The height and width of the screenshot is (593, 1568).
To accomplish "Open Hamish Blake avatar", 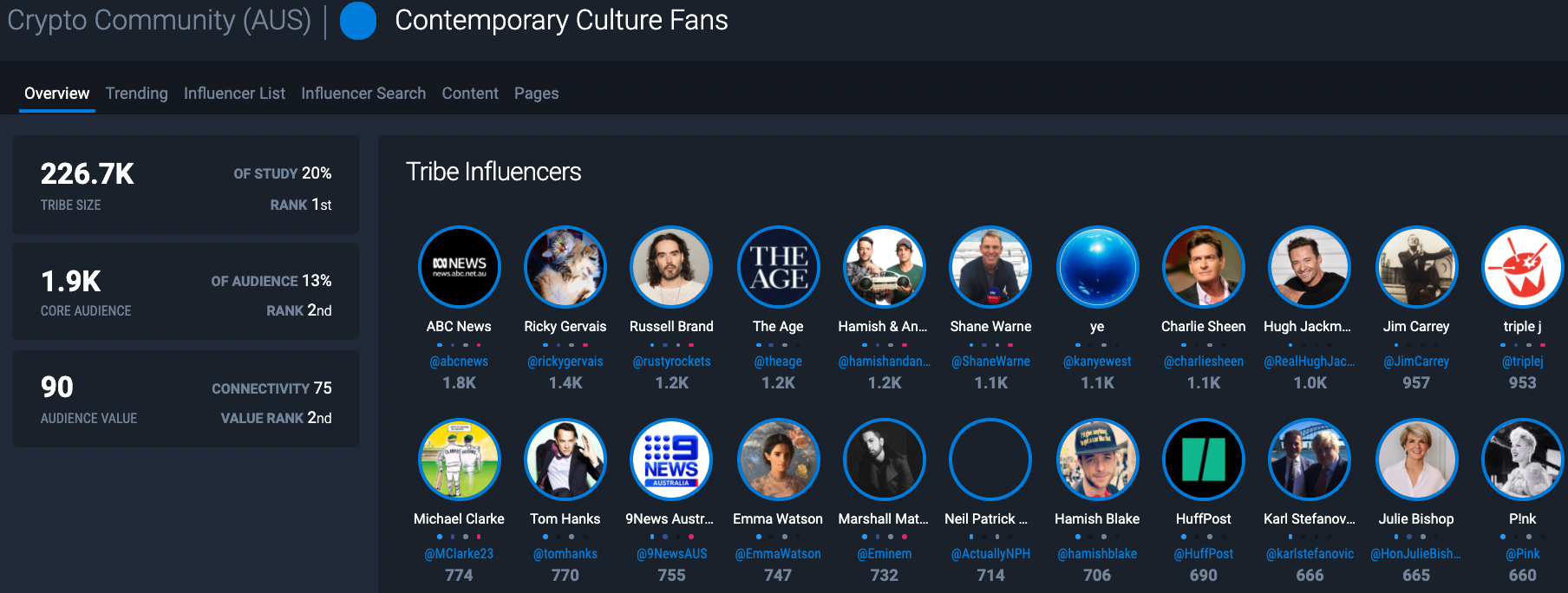I will [1097, 459].
